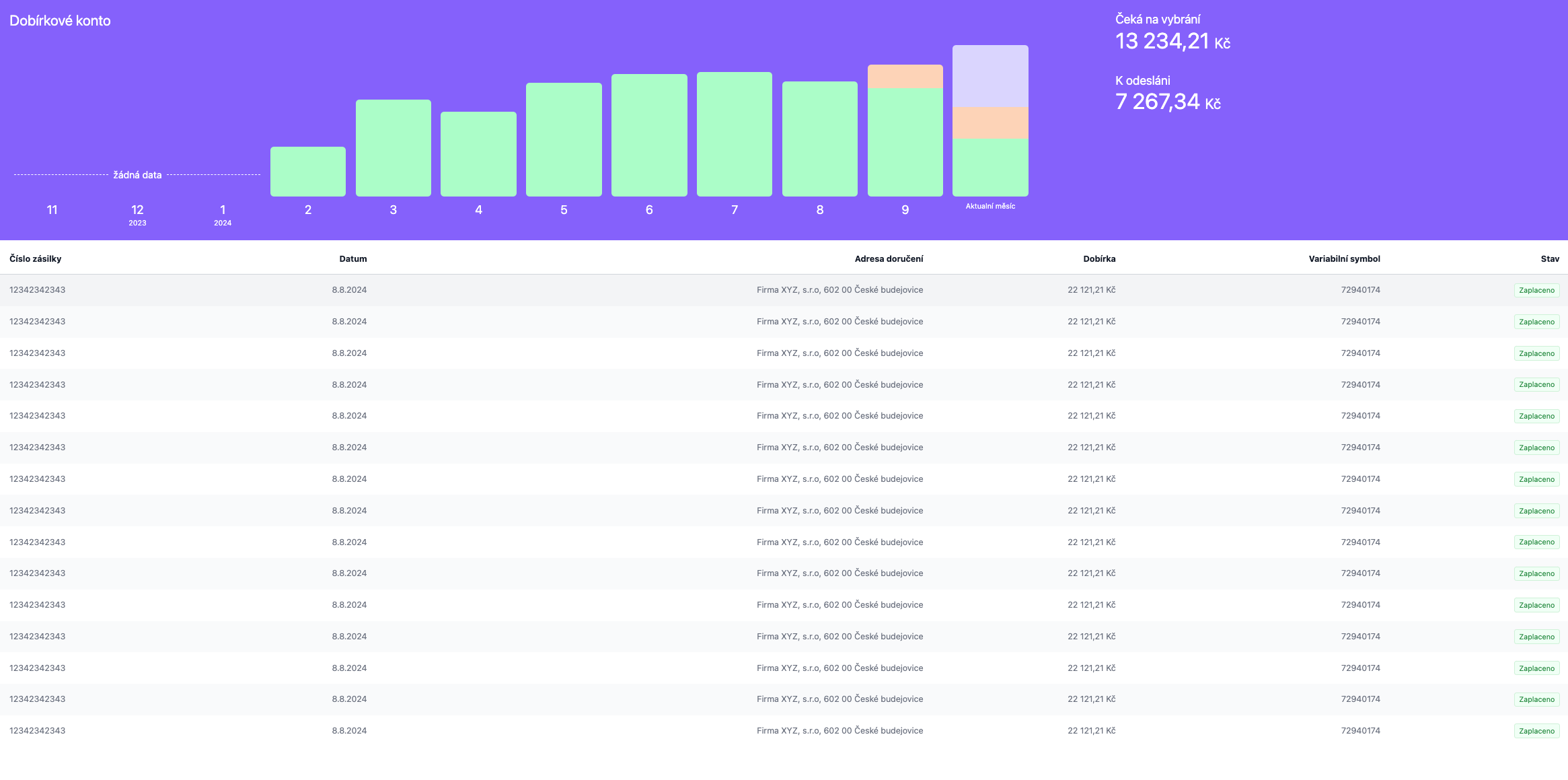Sort by the Adresa doručení column header
Image resolution: width=1568 pixels, height=780 pixels.
coord(889,259)
